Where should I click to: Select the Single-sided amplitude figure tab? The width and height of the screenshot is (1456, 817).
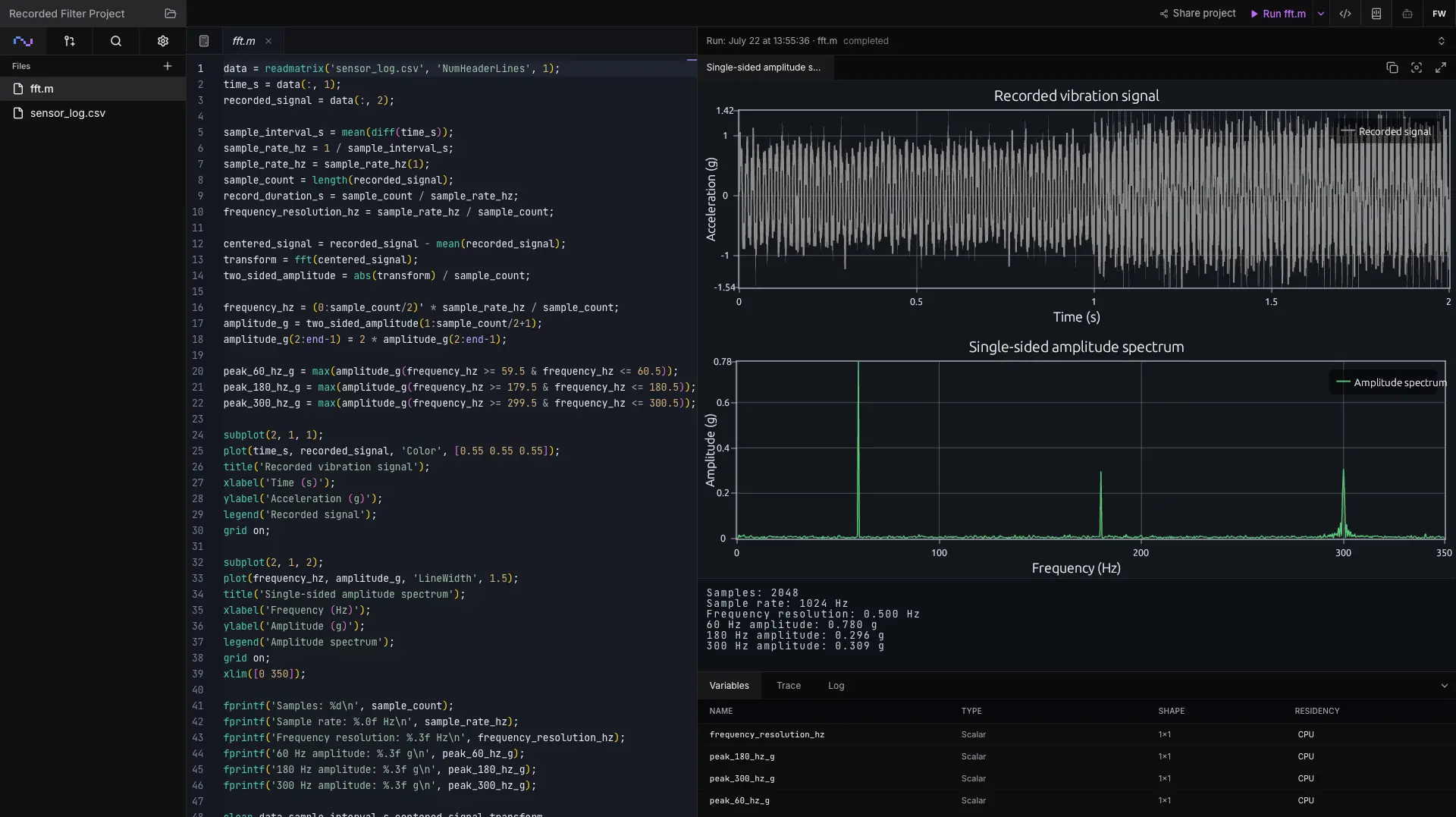tap(764, 68)
